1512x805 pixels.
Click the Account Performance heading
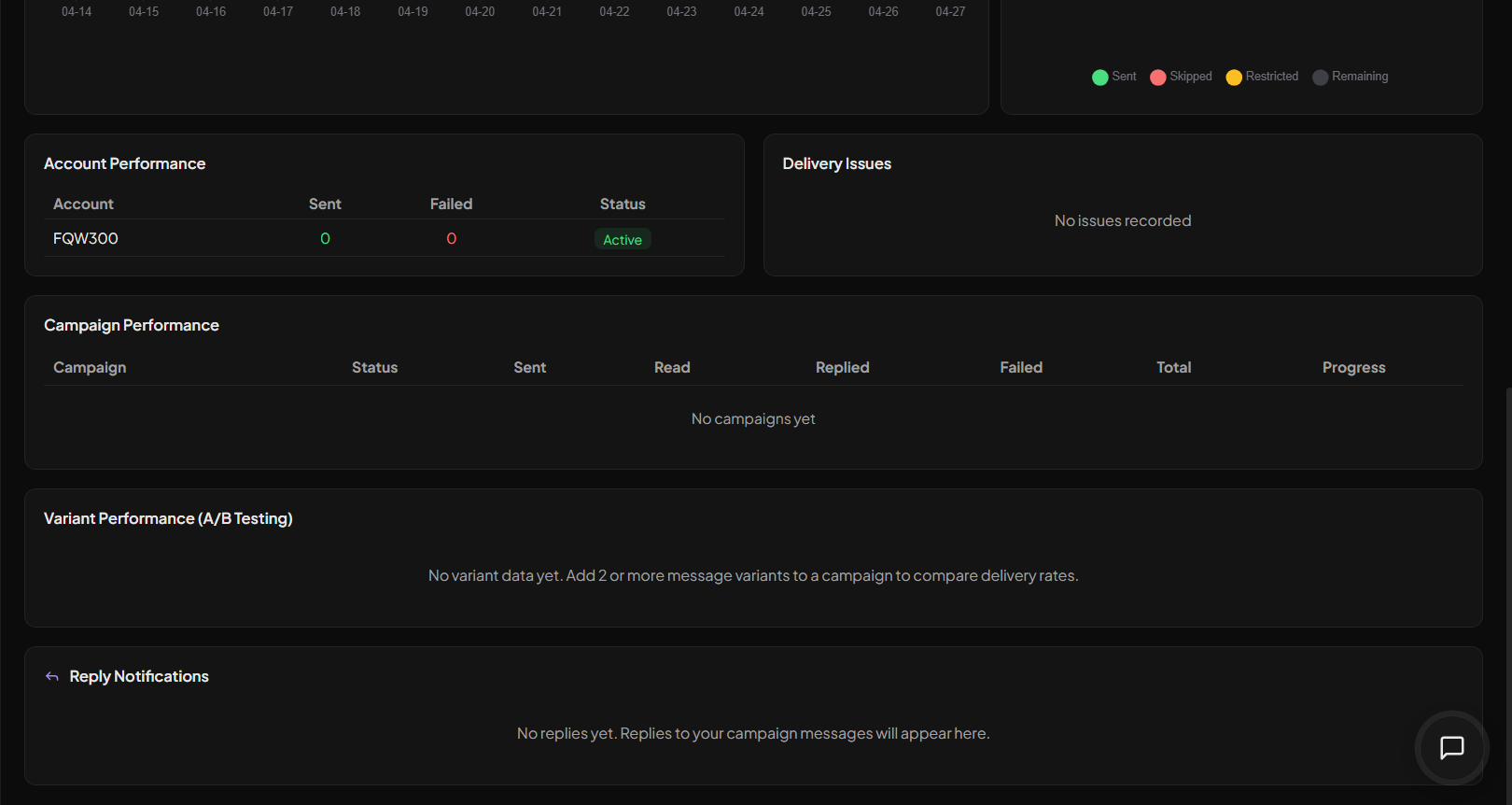[x=125, y=163]
